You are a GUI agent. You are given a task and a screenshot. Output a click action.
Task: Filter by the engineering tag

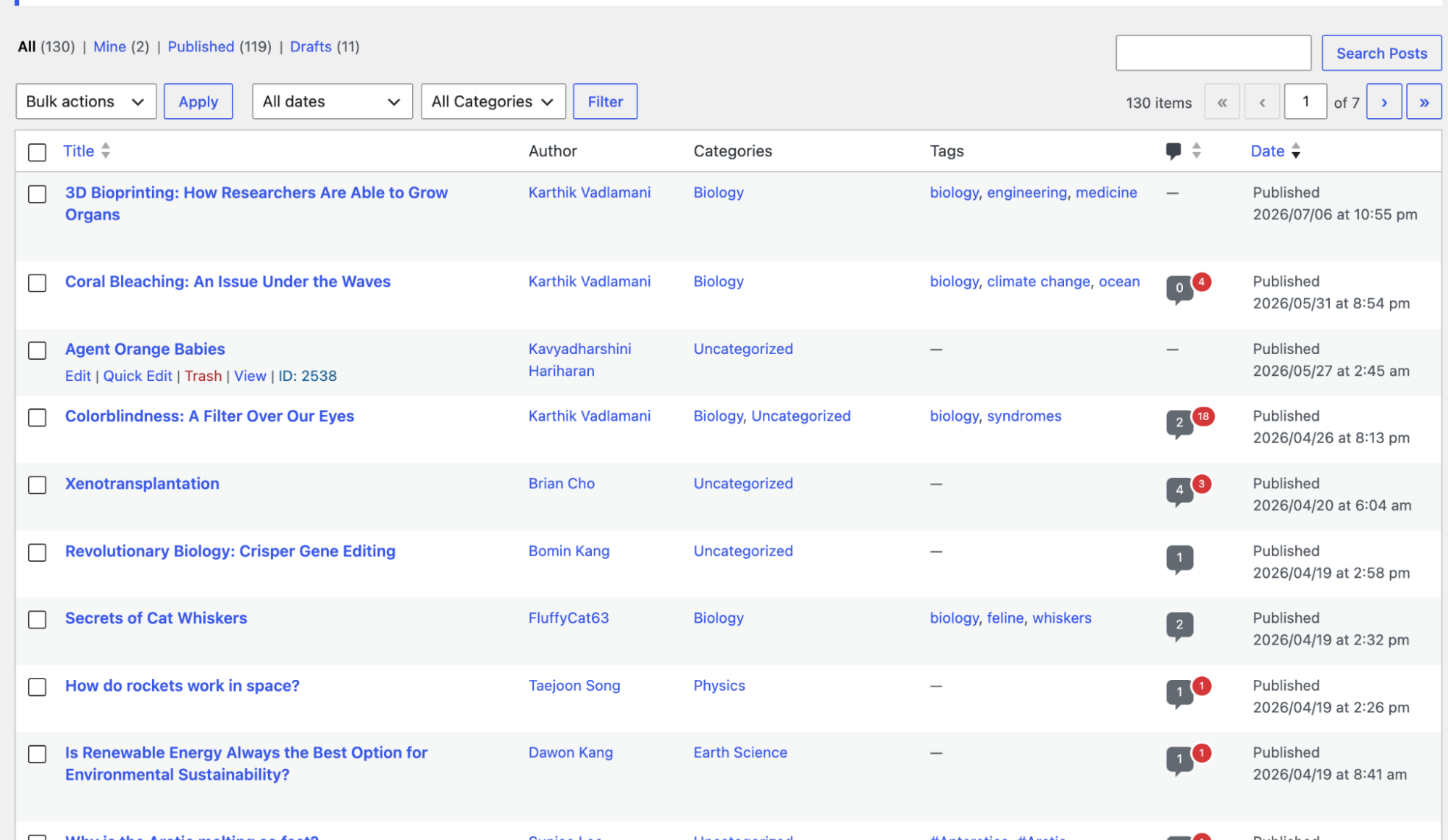tap(1027, 192)
